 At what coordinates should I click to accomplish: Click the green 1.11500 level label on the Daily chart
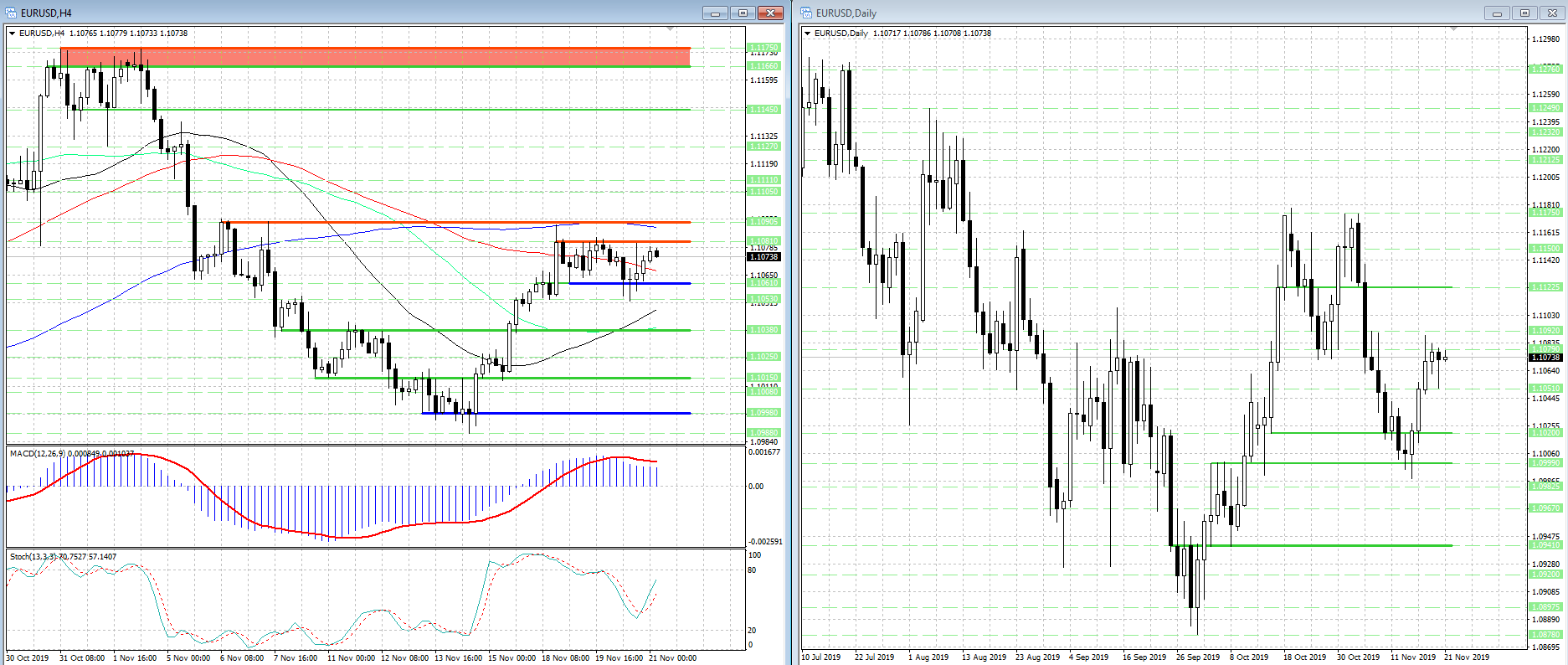pos(1545,249)
